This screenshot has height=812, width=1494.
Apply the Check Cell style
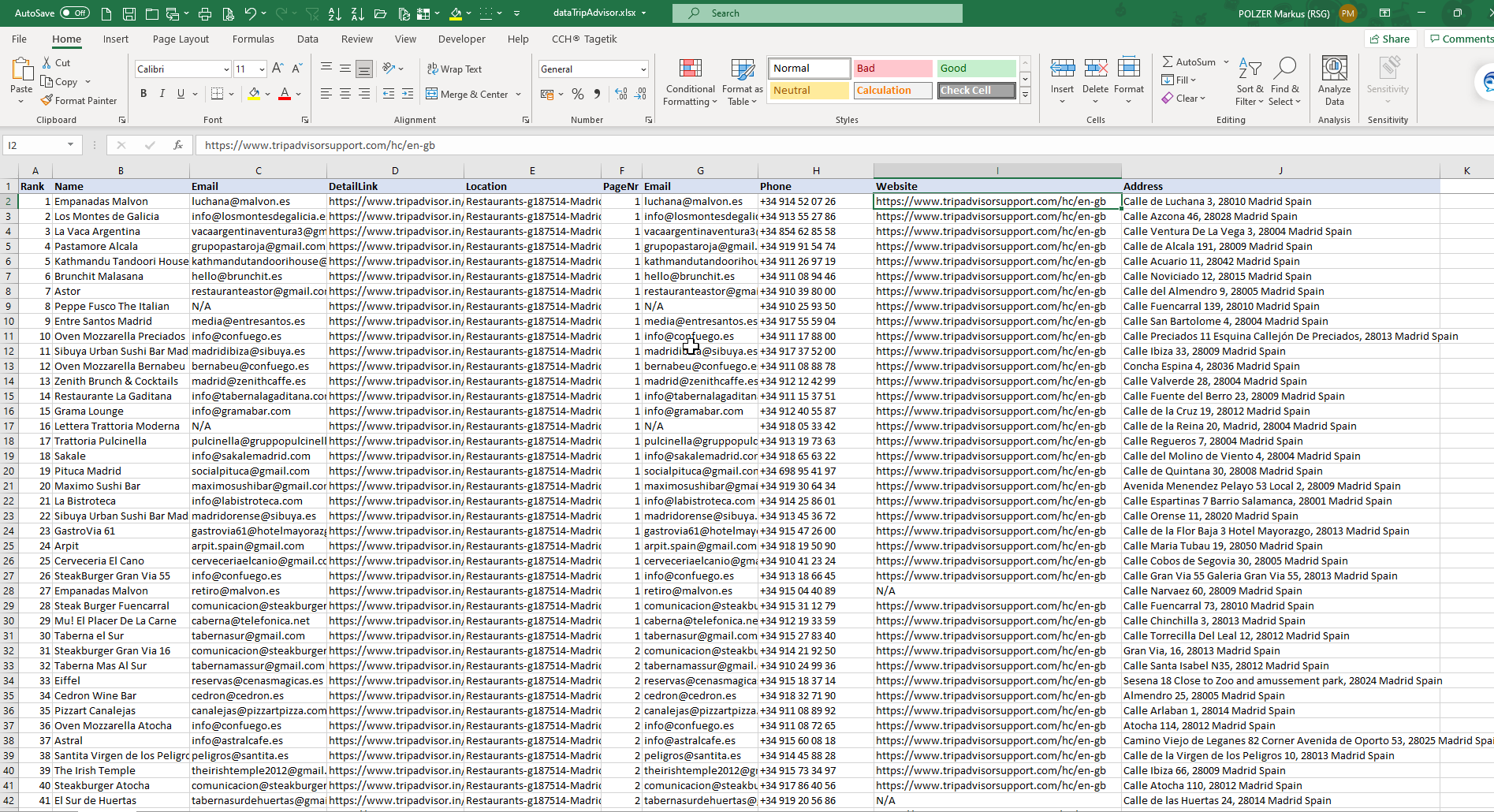pyautogui.click(x=975, y=90)
